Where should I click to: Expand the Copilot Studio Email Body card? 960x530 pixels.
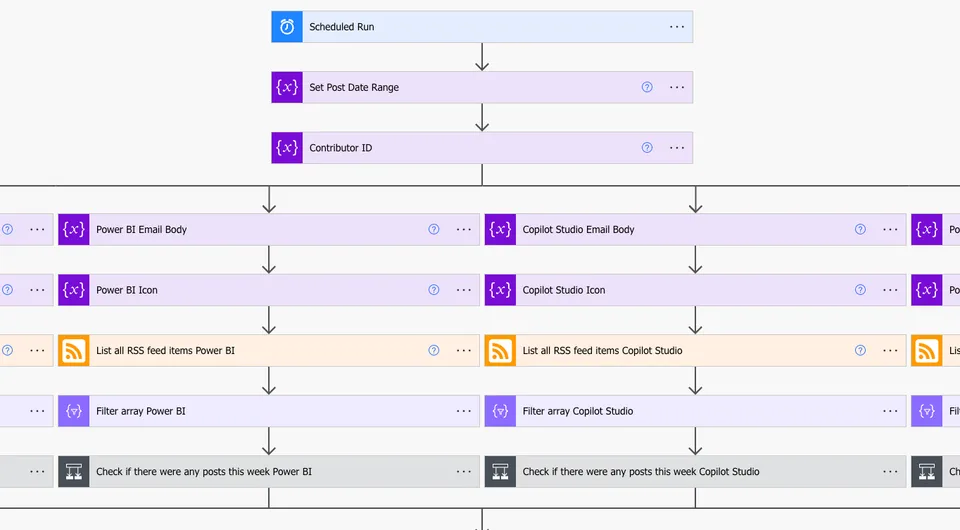695,230
